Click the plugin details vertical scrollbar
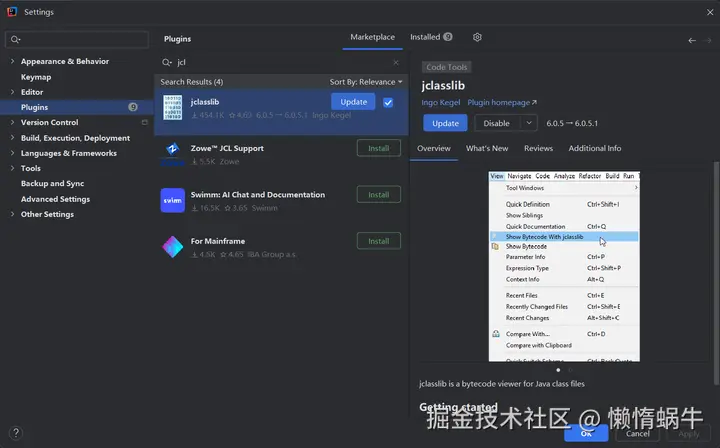This screenshot has height=448, width=720. (x=716, y=273)
